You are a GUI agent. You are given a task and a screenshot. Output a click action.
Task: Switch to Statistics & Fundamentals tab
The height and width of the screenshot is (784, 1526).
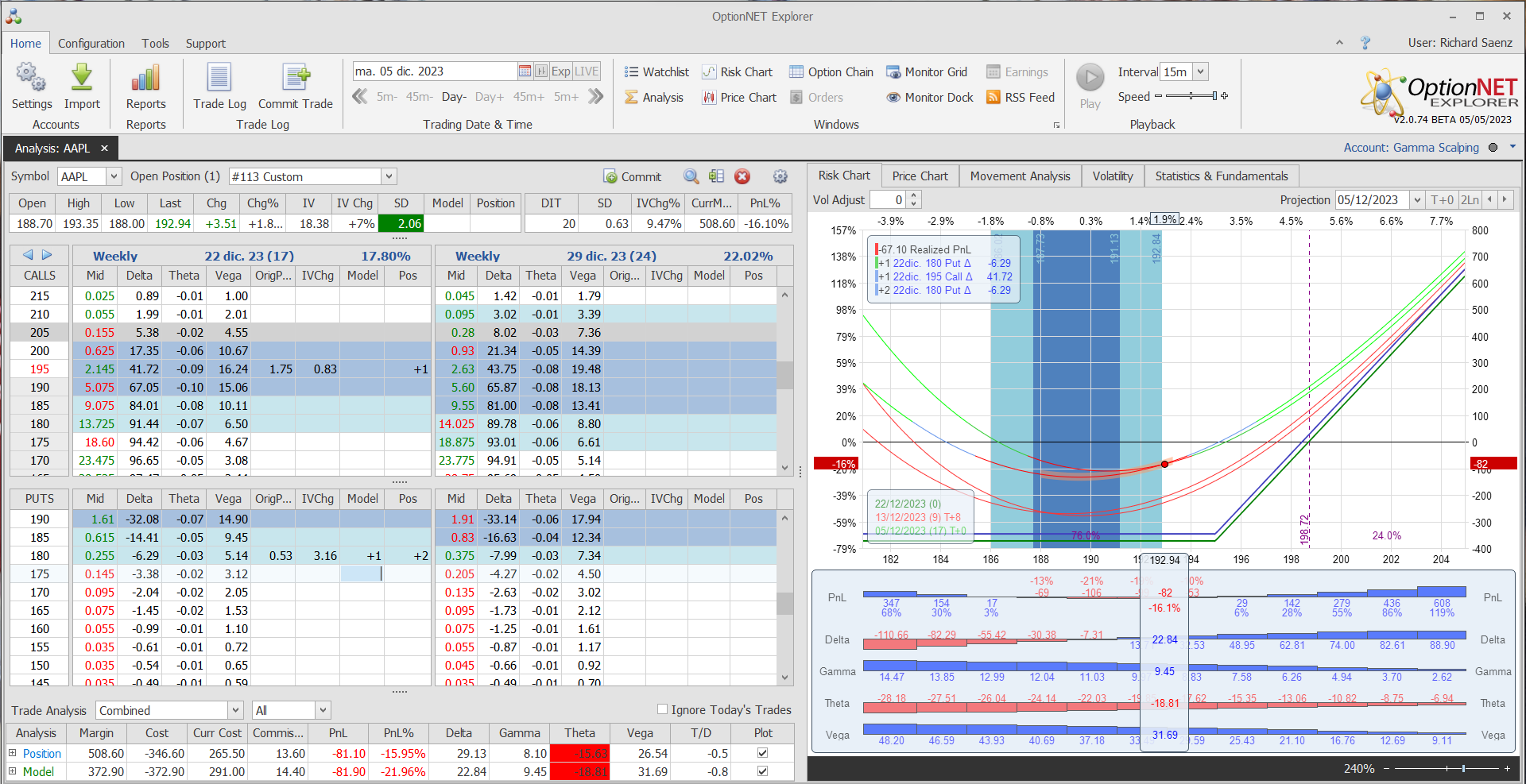point(1221,176)
